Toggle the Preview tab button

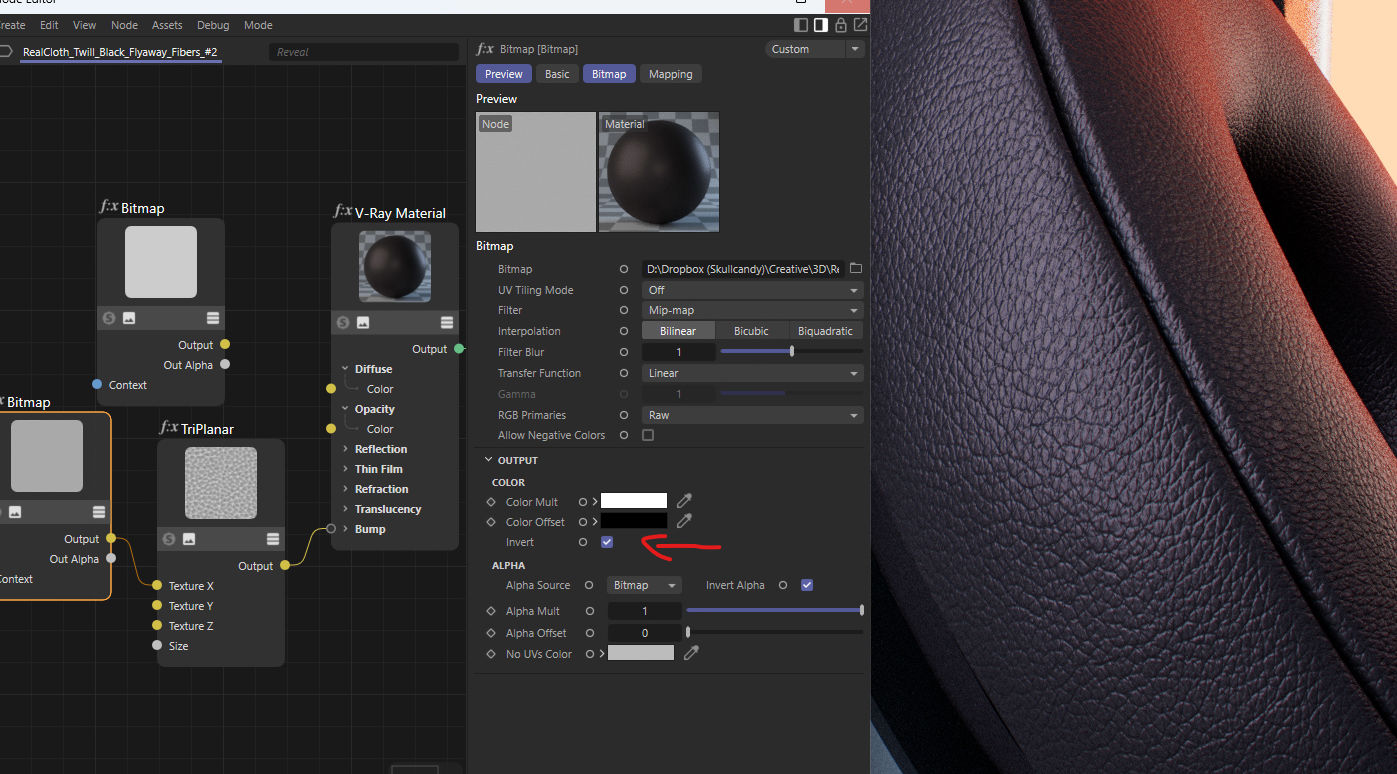pos(504,74)
